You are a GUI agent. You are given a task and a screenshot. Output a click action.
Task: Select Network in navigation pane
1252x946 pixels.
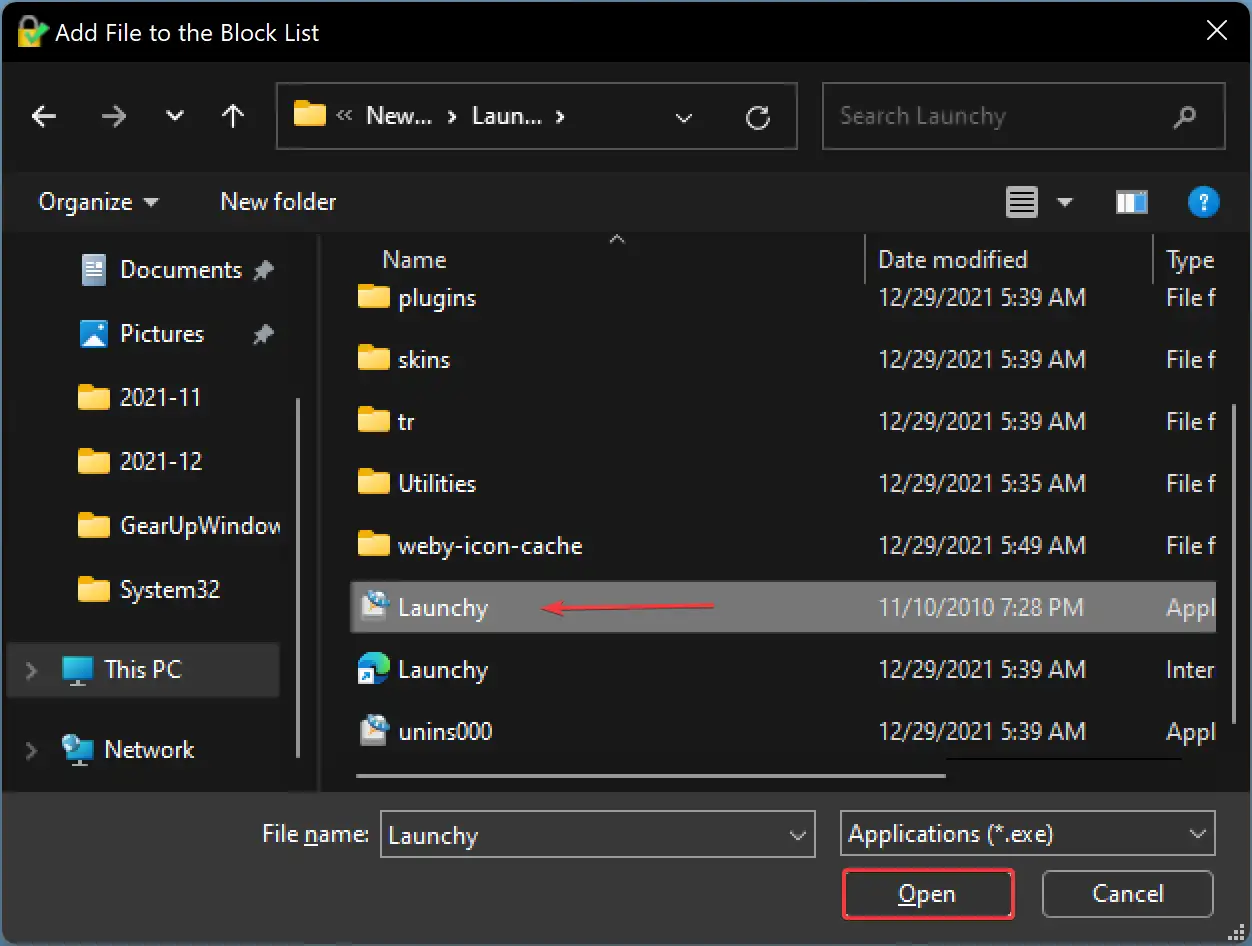pos(149,750)
